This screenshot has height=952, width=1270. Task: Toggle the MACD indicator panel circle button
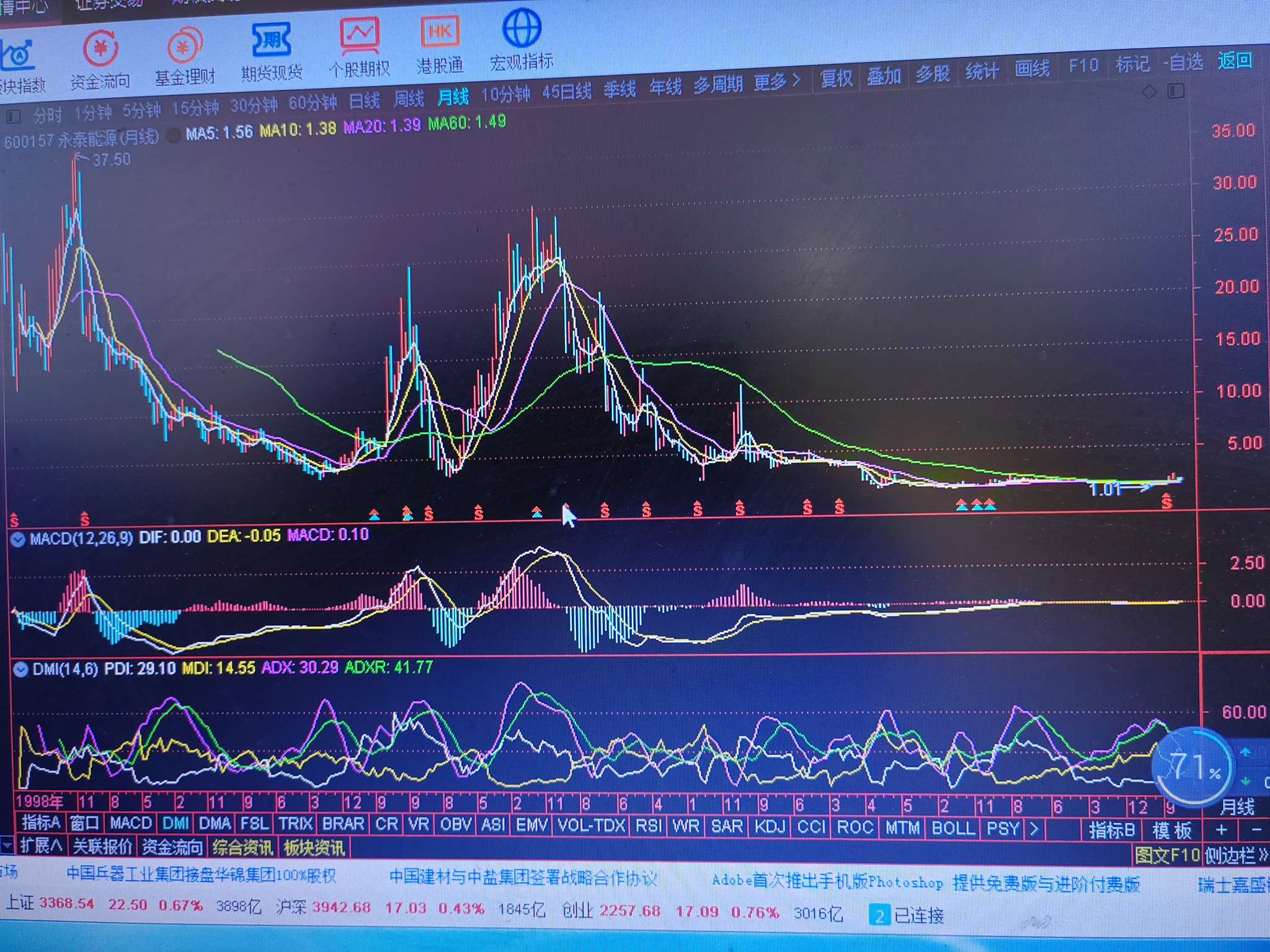pyautogui.click(x=19, y=539)
